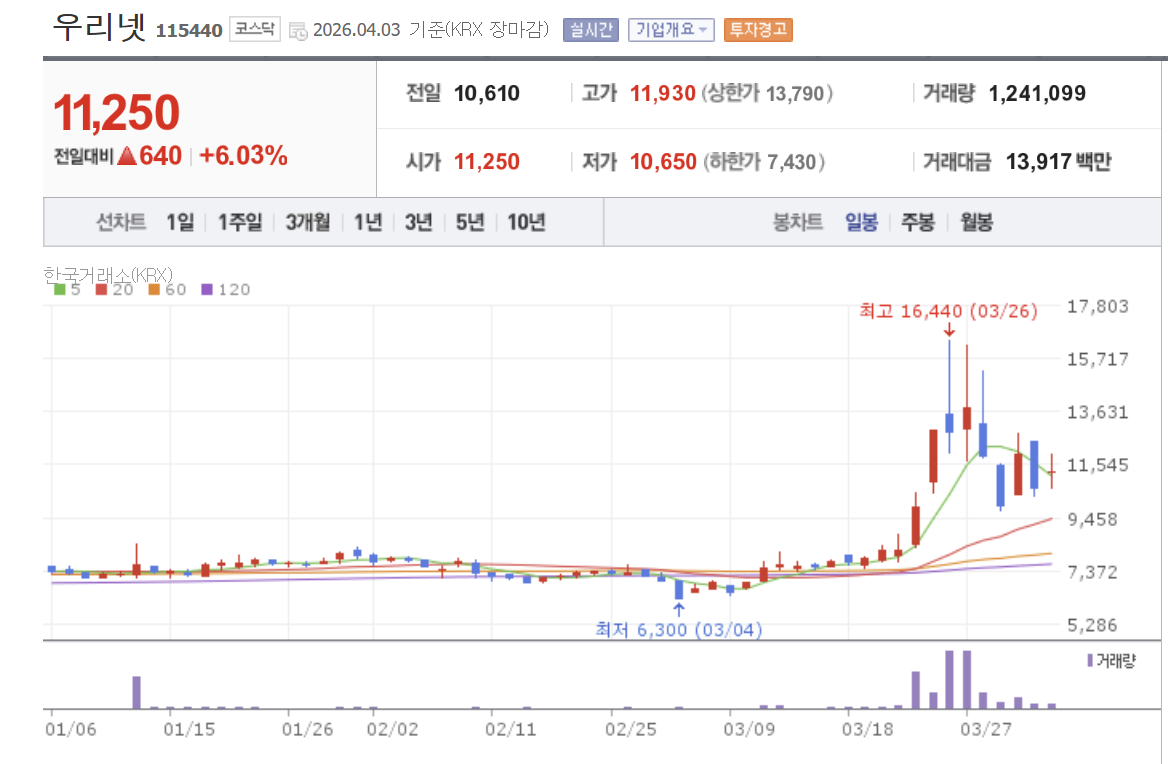
Task: Click the 거래대금 value 13,917 백만
Action: coord(1058,162)
